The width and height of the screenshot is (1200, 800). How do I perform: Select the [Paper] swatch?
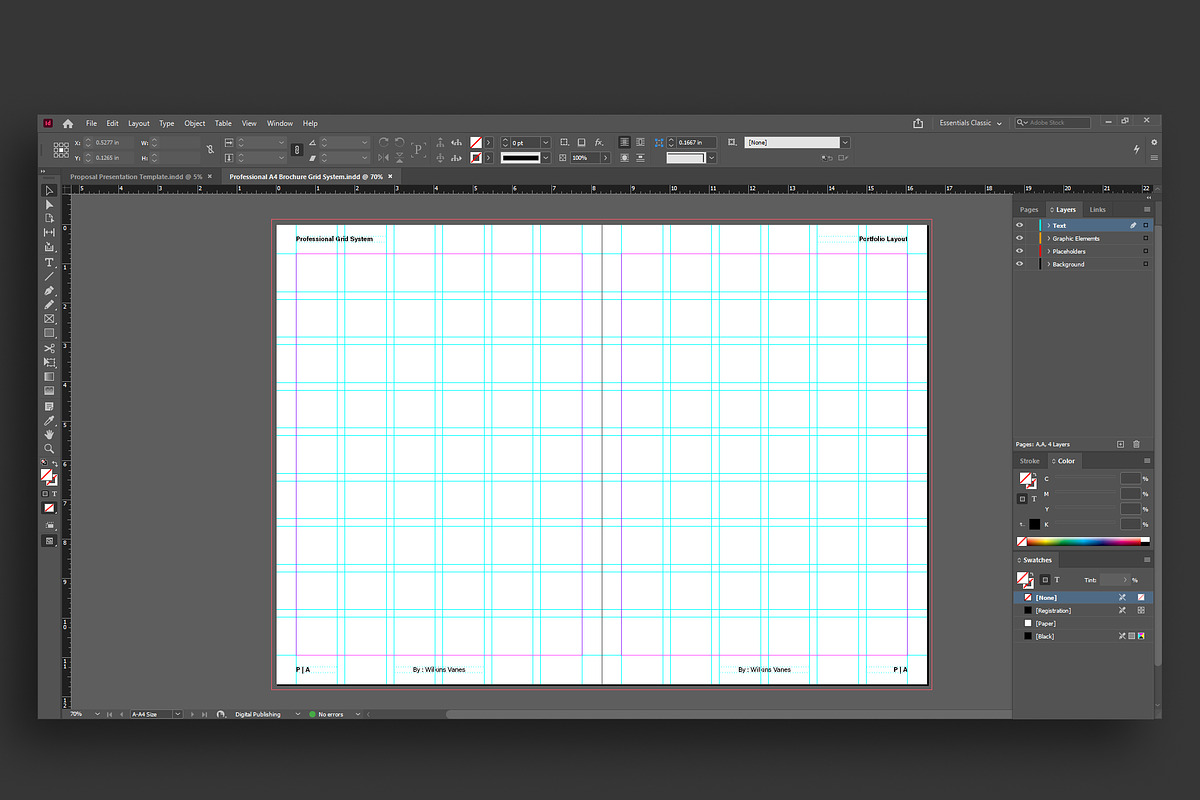1084,623
